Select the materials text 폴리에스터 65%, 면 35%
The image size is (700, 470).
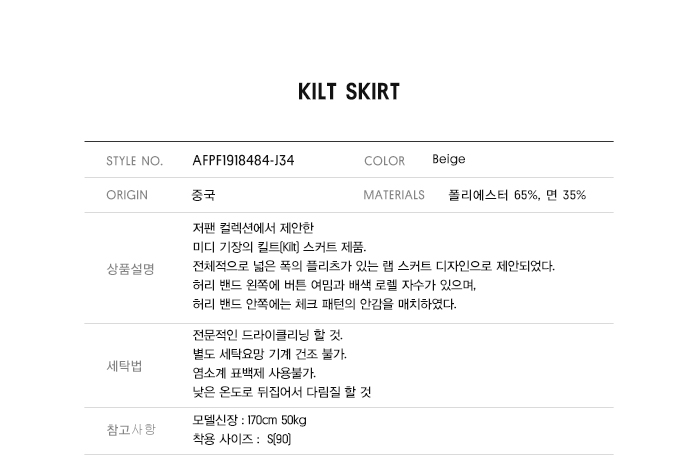tap(517, 195)
